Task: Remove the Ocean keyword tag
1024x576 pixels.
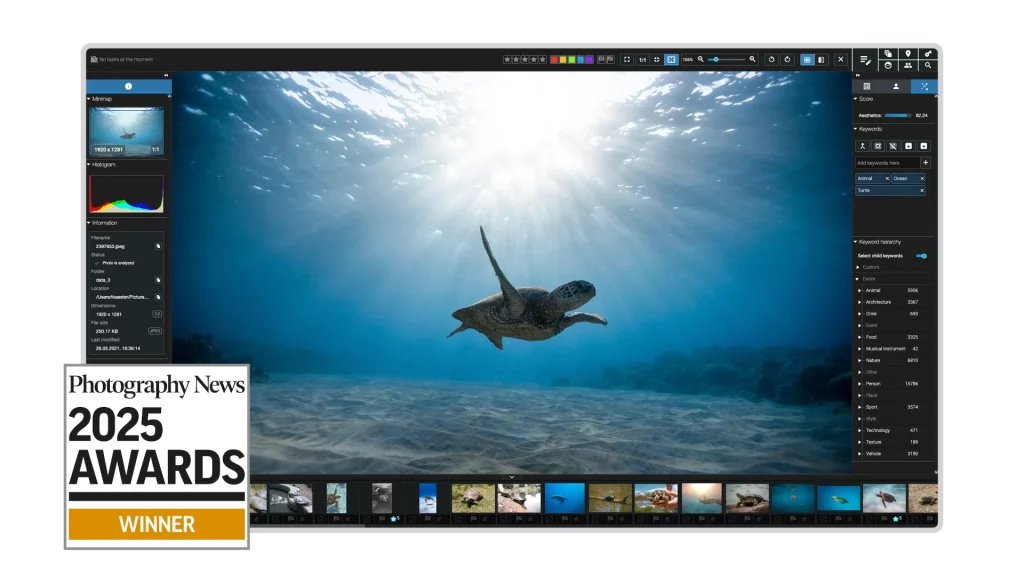Action: coord(921,178)
